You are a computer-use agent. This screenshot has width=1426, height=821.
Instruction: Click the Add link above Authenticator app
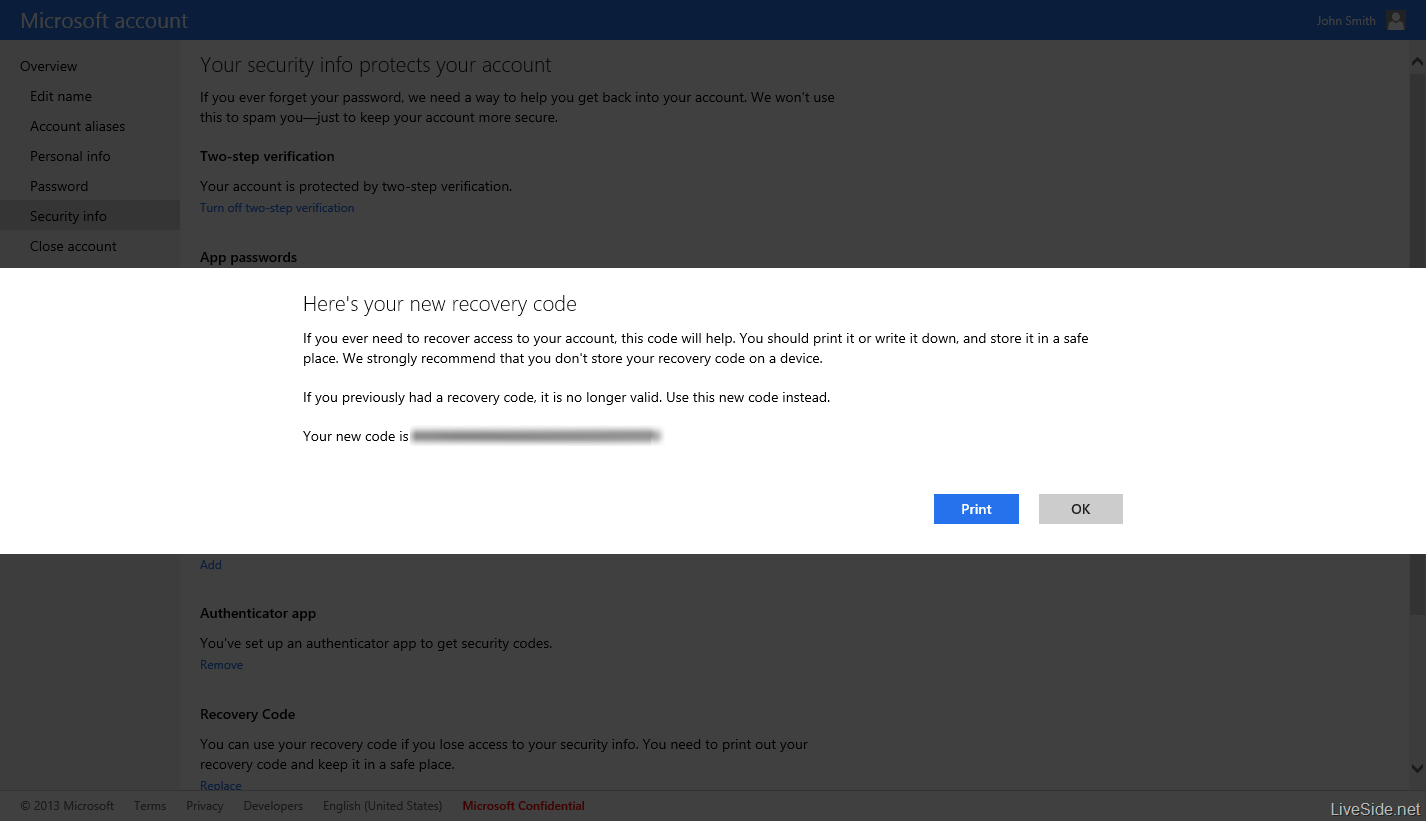coord(211,565)
